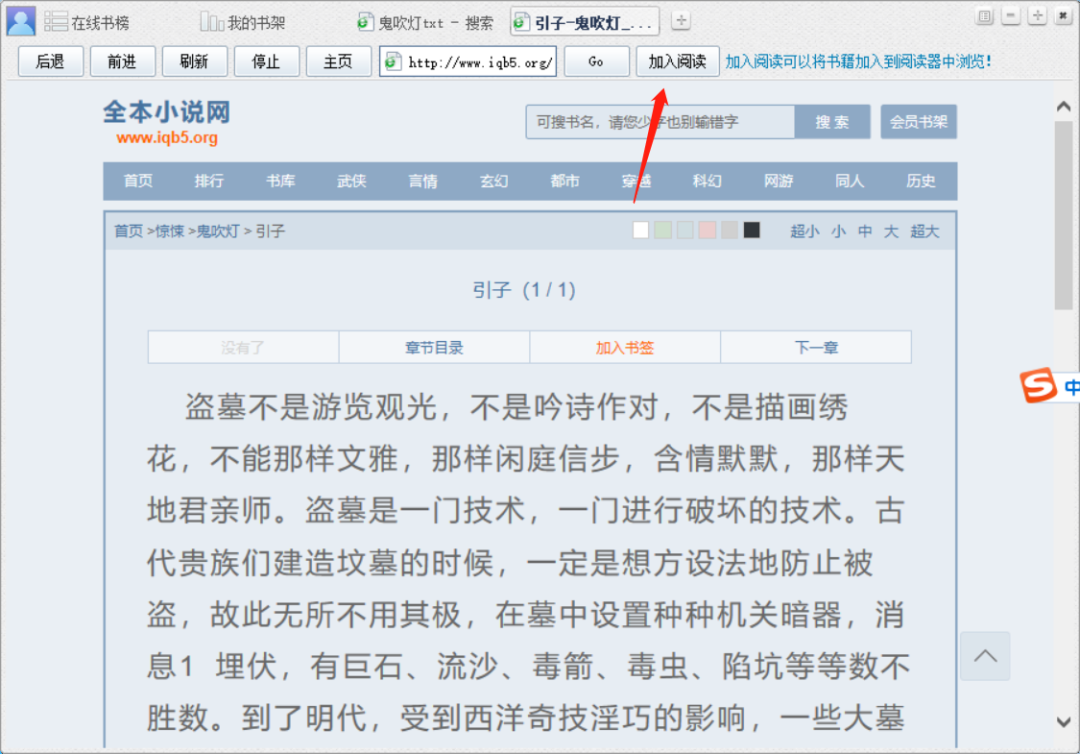Click the 加入阅读 button
The width and height of the screenshot is (1080, 754).
(677, 62)
